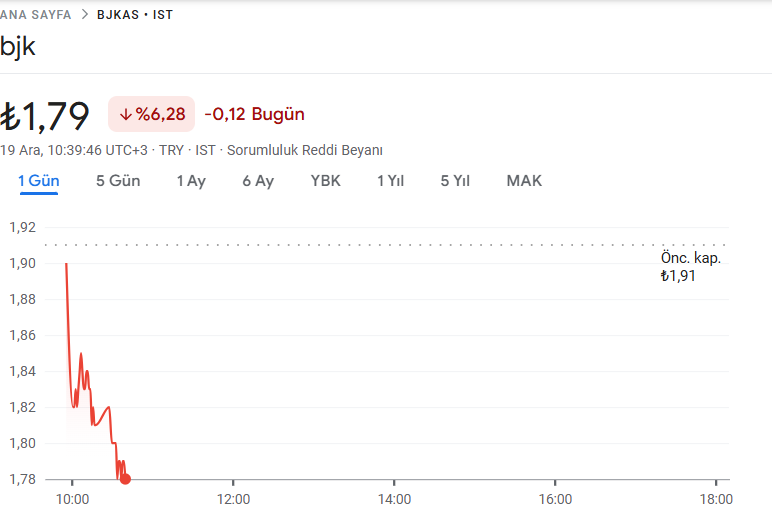Select the YBK year-to-date tab
Viewport: 772px width, 526px height.
point(326,181)
